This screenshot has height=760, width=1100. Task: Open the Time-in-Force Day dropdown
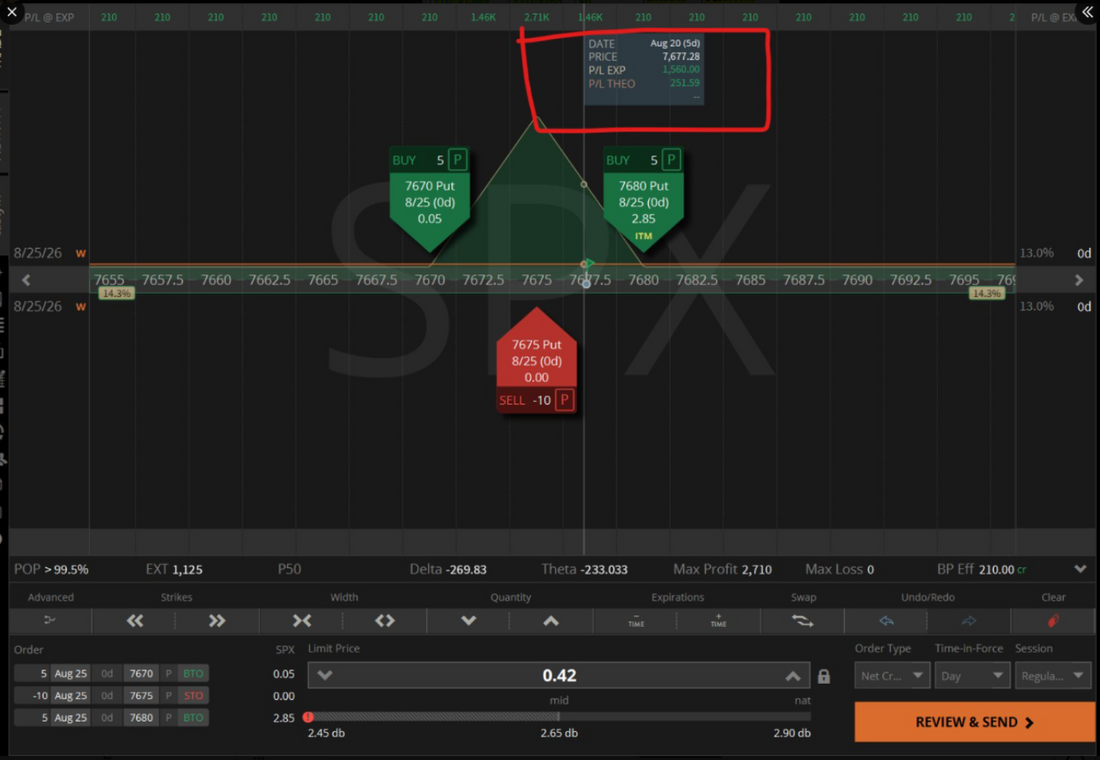point(972,675)
